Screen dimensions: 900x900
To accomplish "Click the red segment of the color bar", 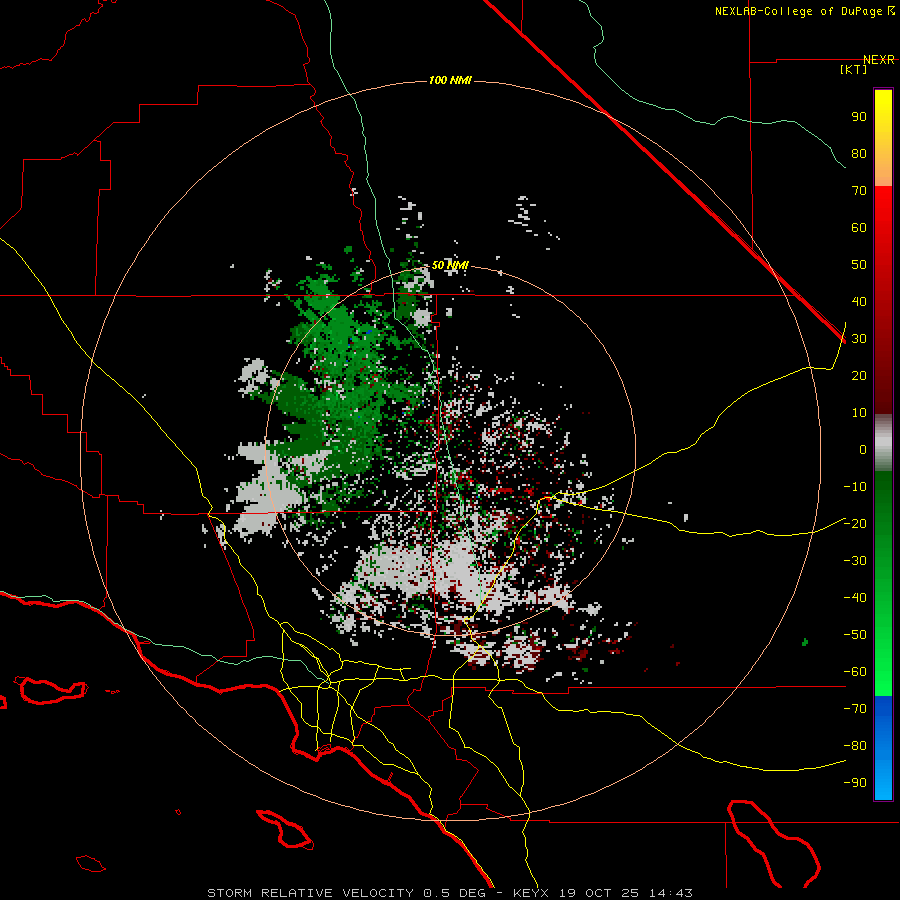I will pyautogui.click(x=883, y=300).
